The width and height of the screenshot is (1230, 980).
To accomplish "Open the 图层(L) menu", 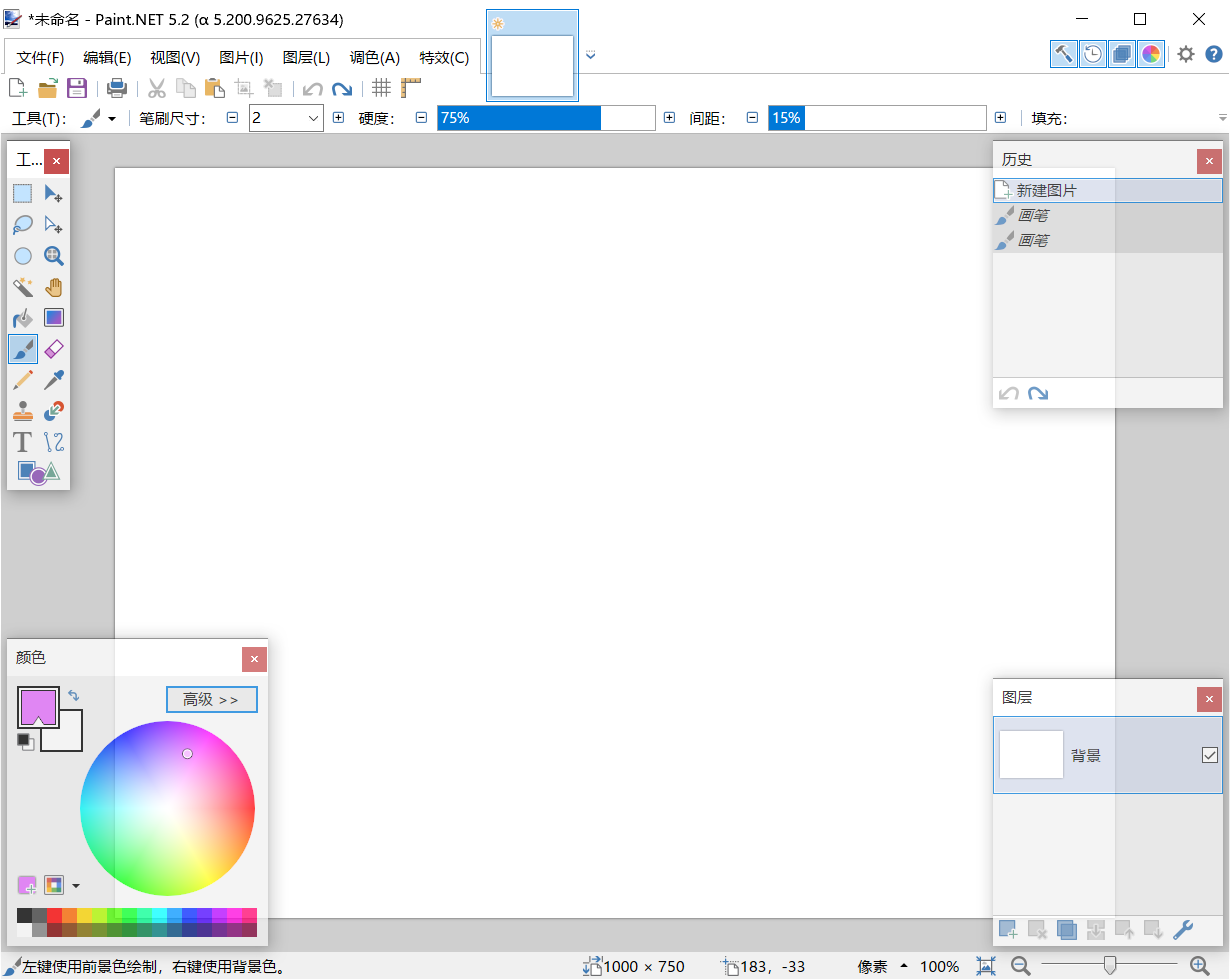I will (x=306, y=58).
